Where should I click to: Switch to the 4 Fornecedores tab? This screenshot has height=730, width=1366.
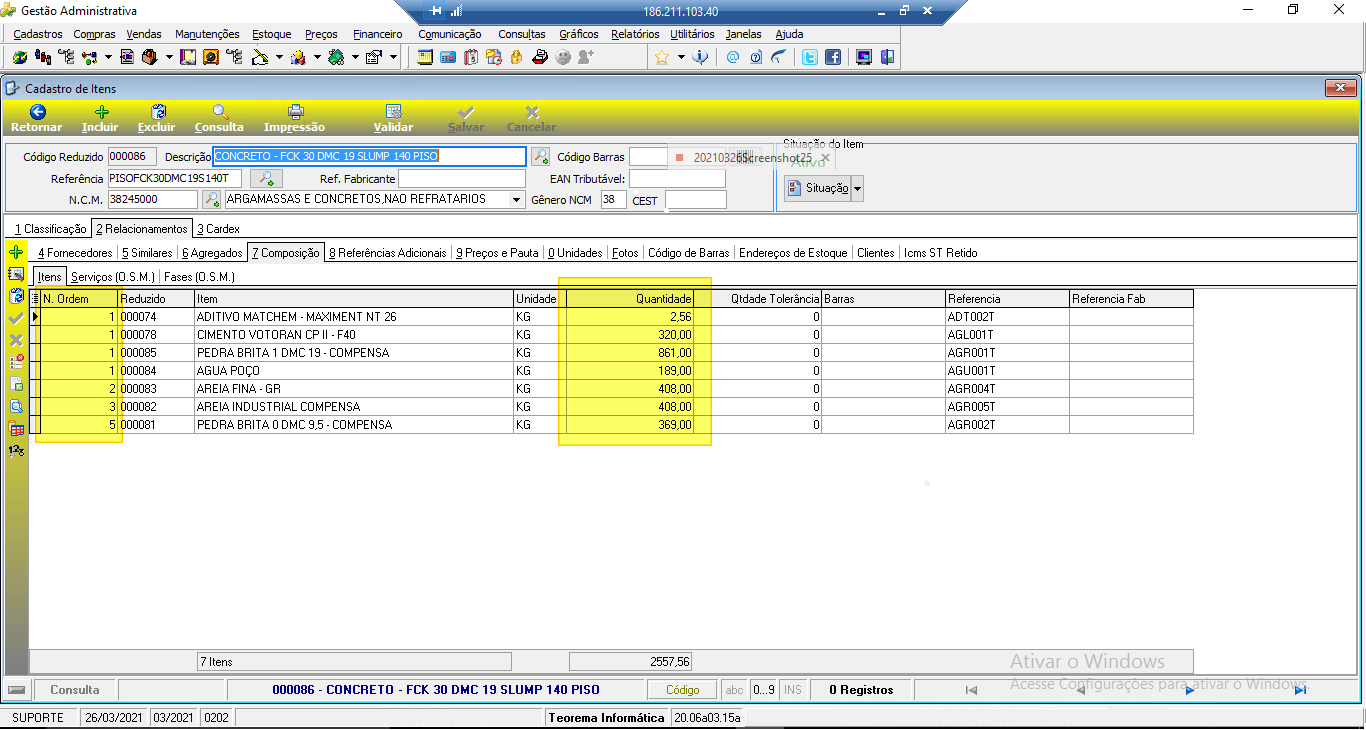point(74,253)
